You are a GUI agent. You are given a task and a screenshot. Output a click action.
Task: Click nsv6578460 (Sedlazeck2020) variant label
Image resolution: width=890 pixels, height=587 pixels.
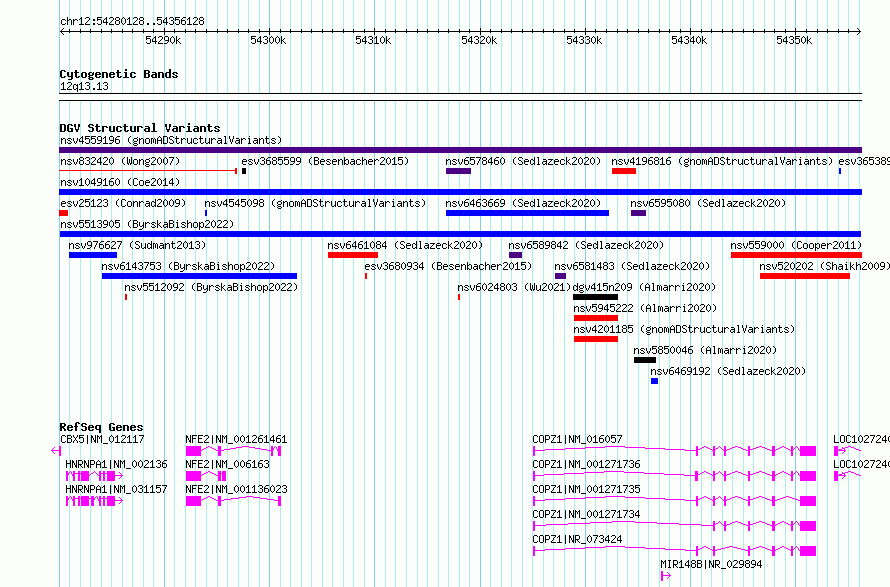click(523, 161)
